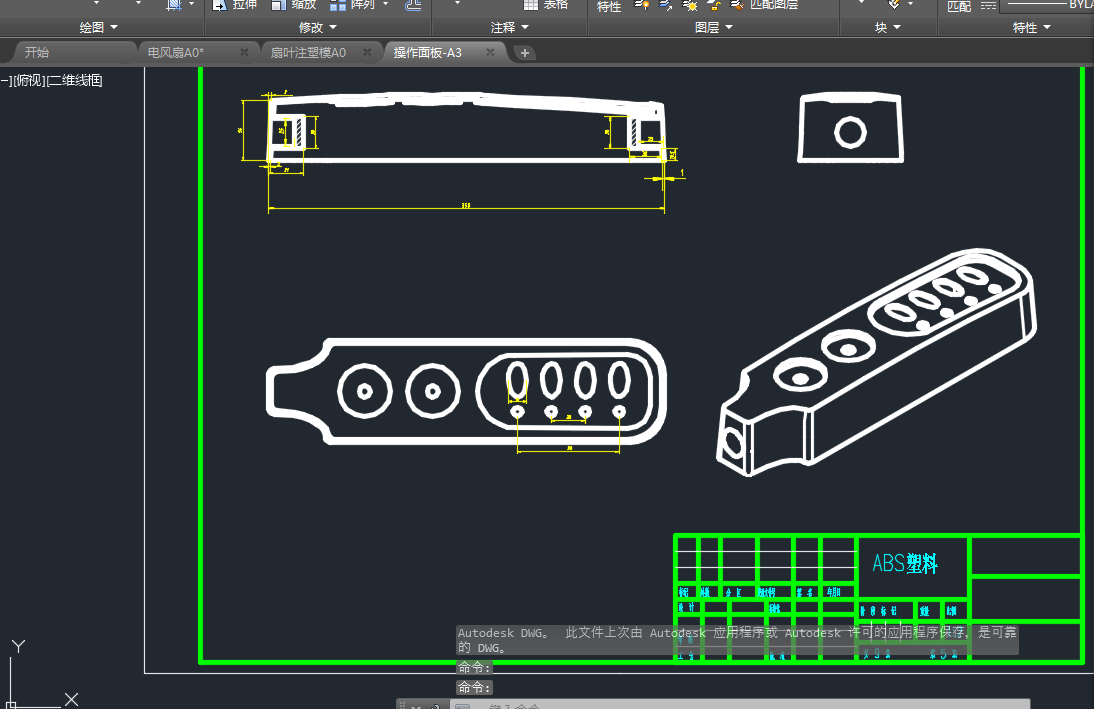Screen dimensions: 1094x709
Task: Open the Hatch tool dropdown arrow
Action: point(191,3)
